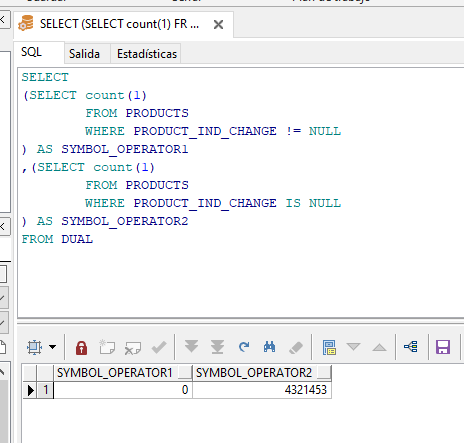Click the result grid corner select-all cell
The image size is (464, 443).
pos(30,373)
